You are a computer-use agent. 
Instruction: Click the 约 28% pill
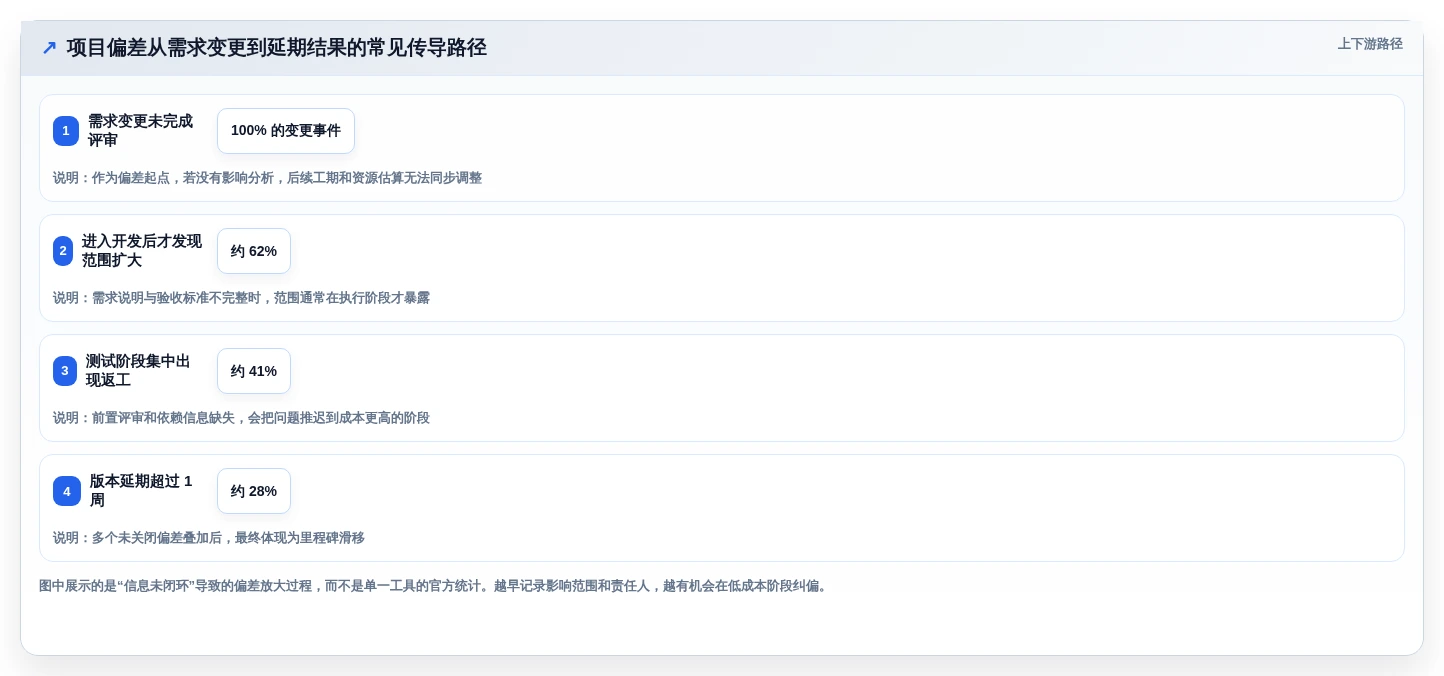(x=254, y=491)
